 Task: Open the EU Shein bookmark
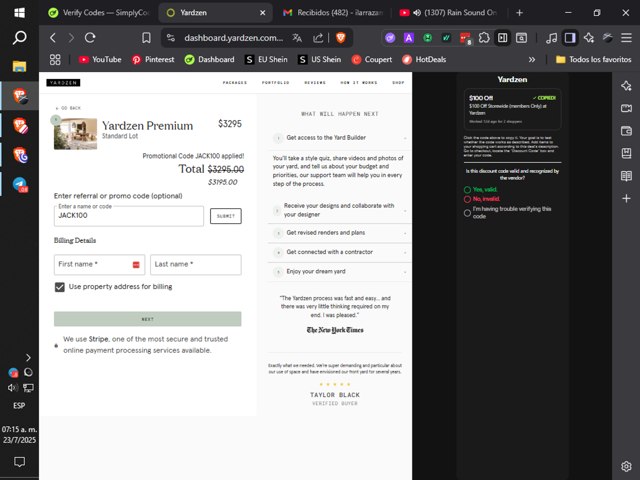click(266, 60)
